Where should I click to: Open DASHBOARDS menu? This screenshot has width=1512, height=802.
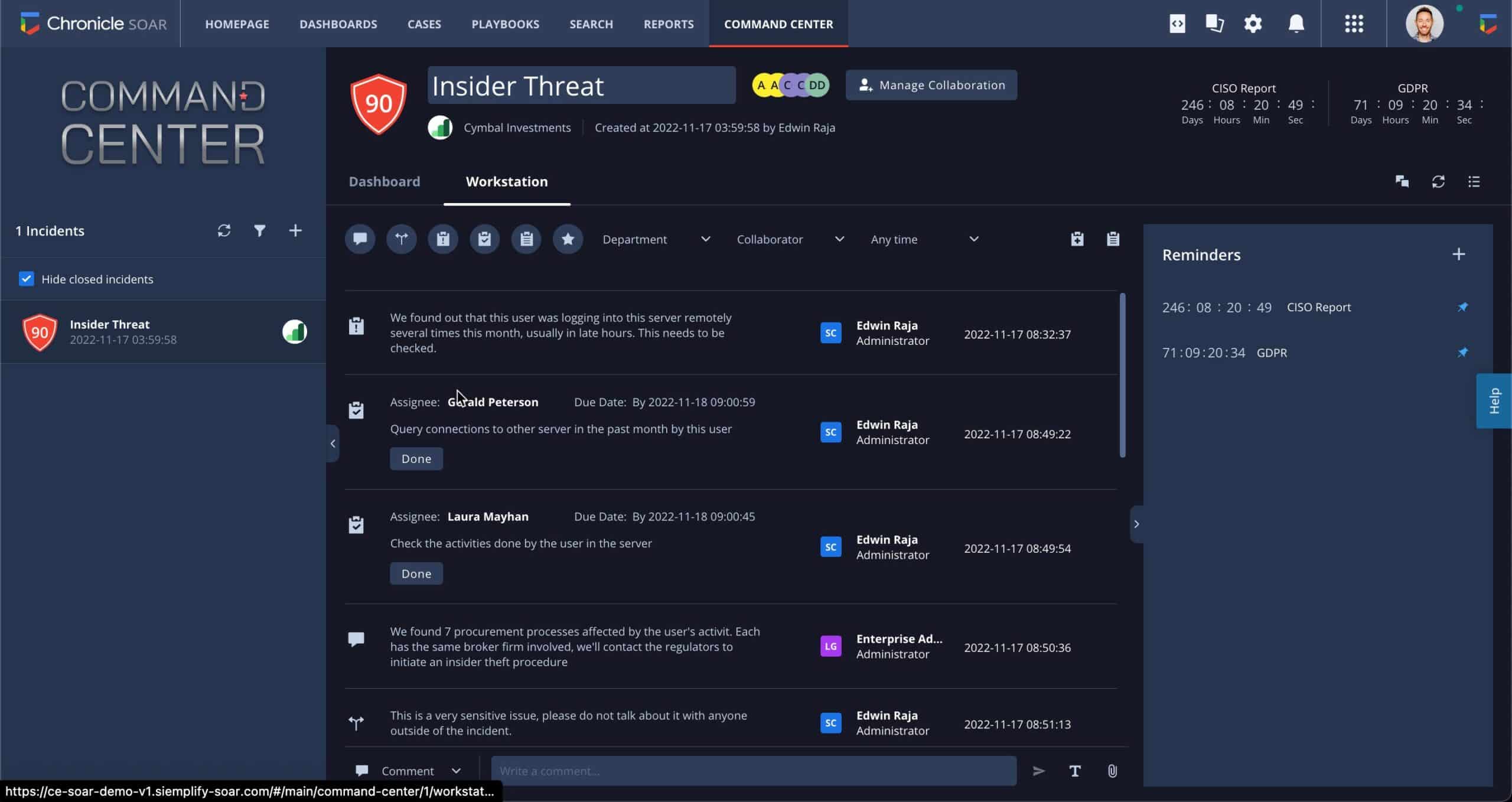(x=338, y=24)
